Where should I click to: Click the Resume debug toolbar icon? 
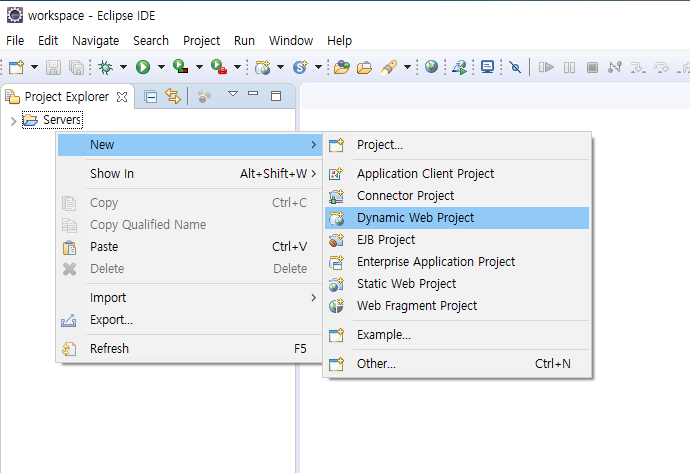point(546,67)
